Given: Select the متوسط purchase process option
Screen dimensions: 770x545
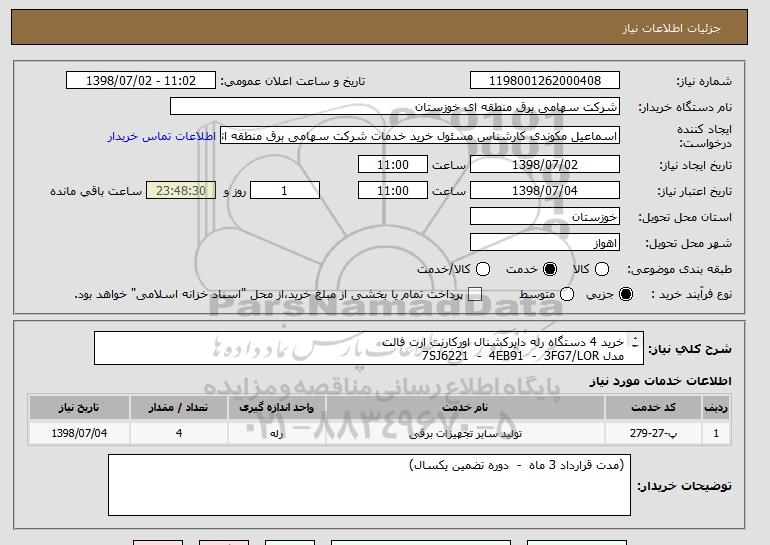Looking at the screenshot, I should [x=567, y=294].
